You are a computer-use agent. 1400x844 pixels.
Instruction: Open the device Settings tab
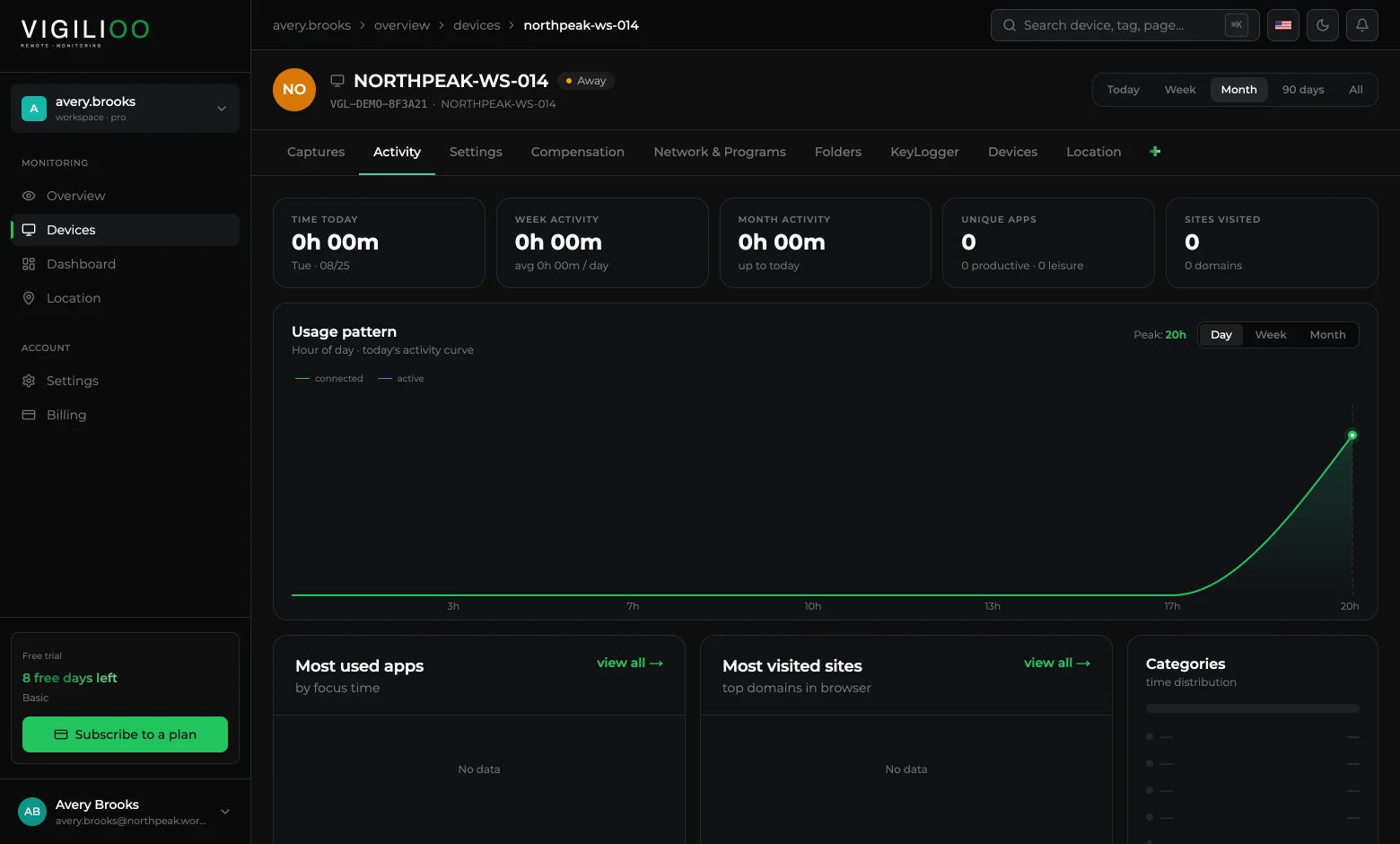476,152
